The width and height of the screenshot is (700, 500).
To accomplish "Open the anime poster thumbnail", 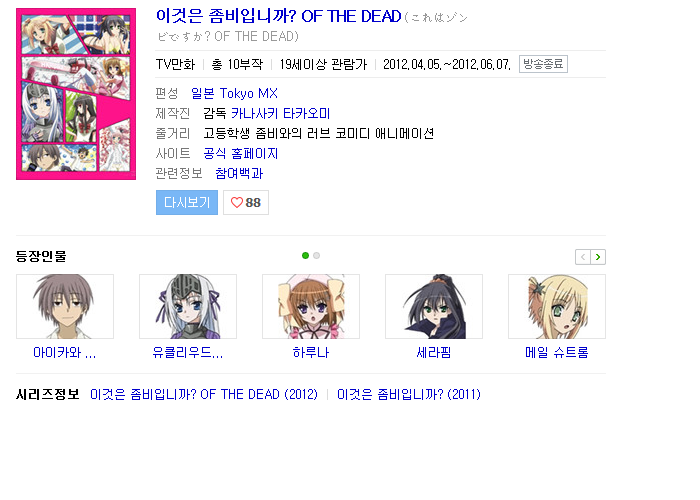I will coord(76,94).
